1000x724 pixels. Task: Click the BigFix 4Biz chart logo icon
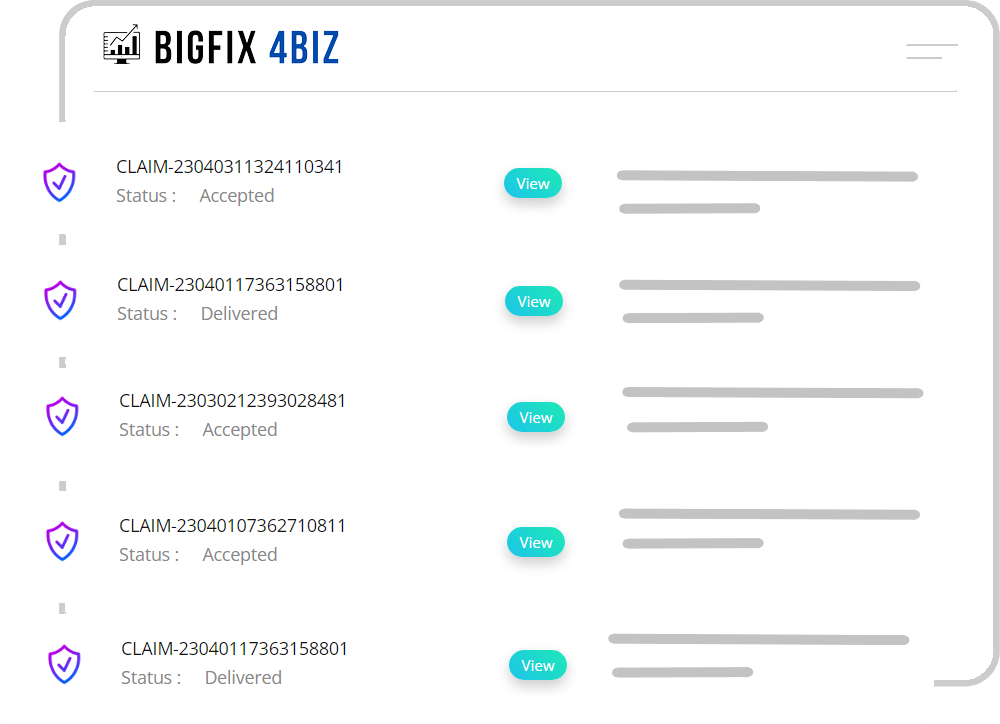pos(122,43)
